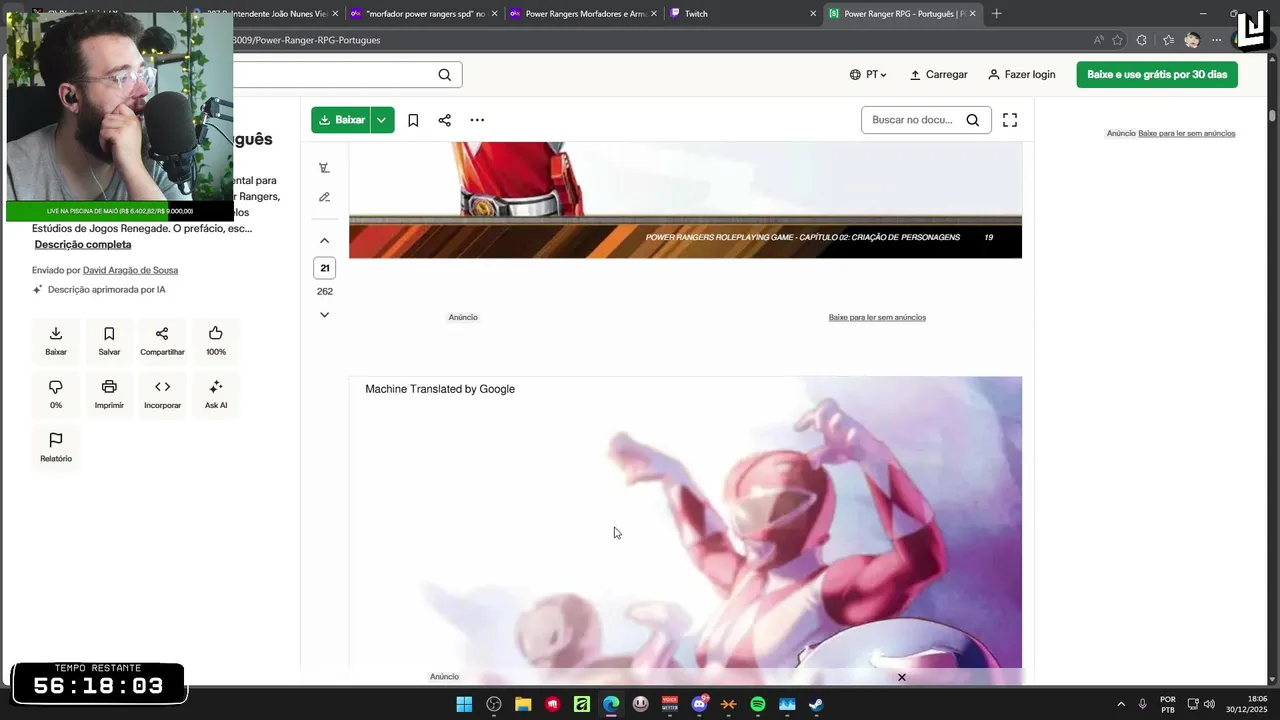Click the page number box showing 21

[x=324, y=268]
